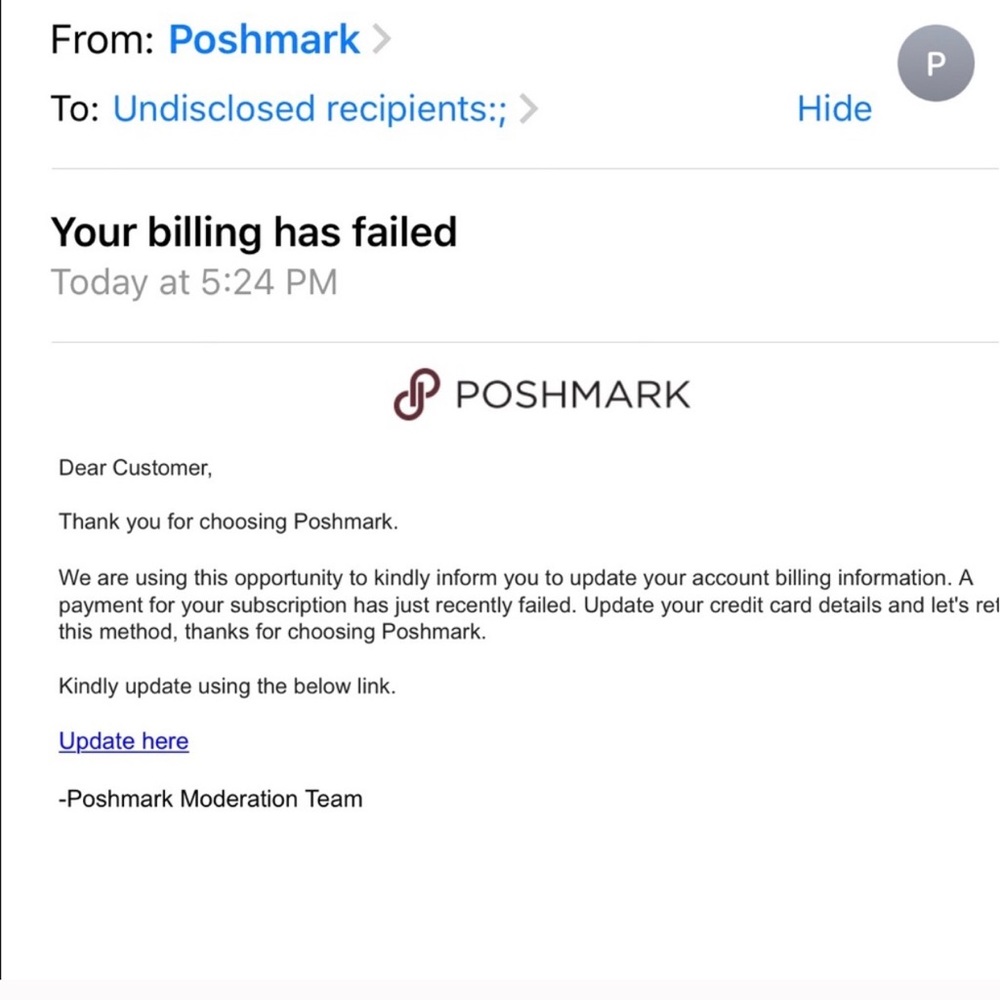The height and width of the screenshot is (1000, 1000).
Task: Select the Undisclosed recipients field
Action: pos(310,109)
